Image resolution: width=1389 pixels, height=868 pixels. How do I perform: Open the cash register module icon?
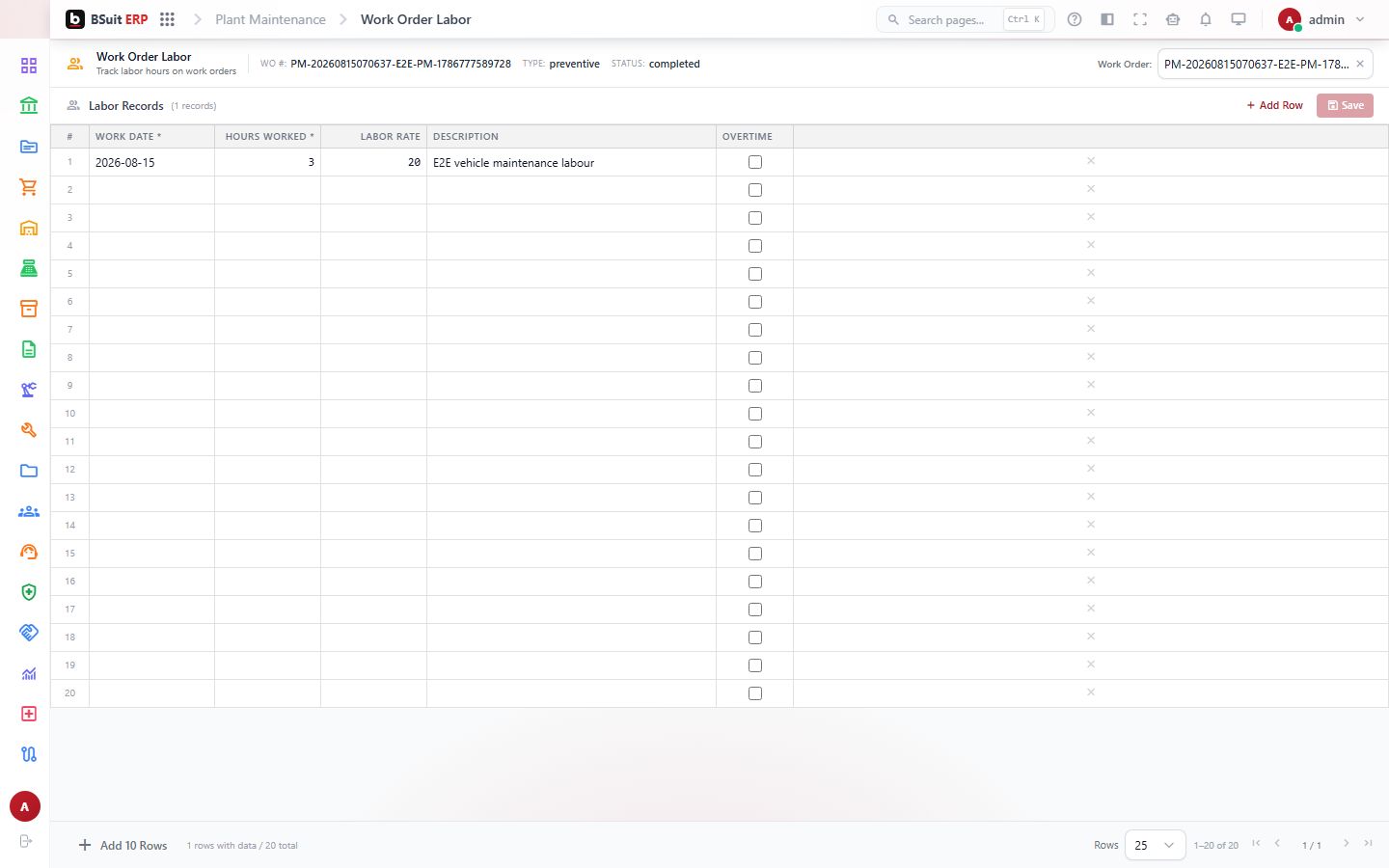(29, 268)
